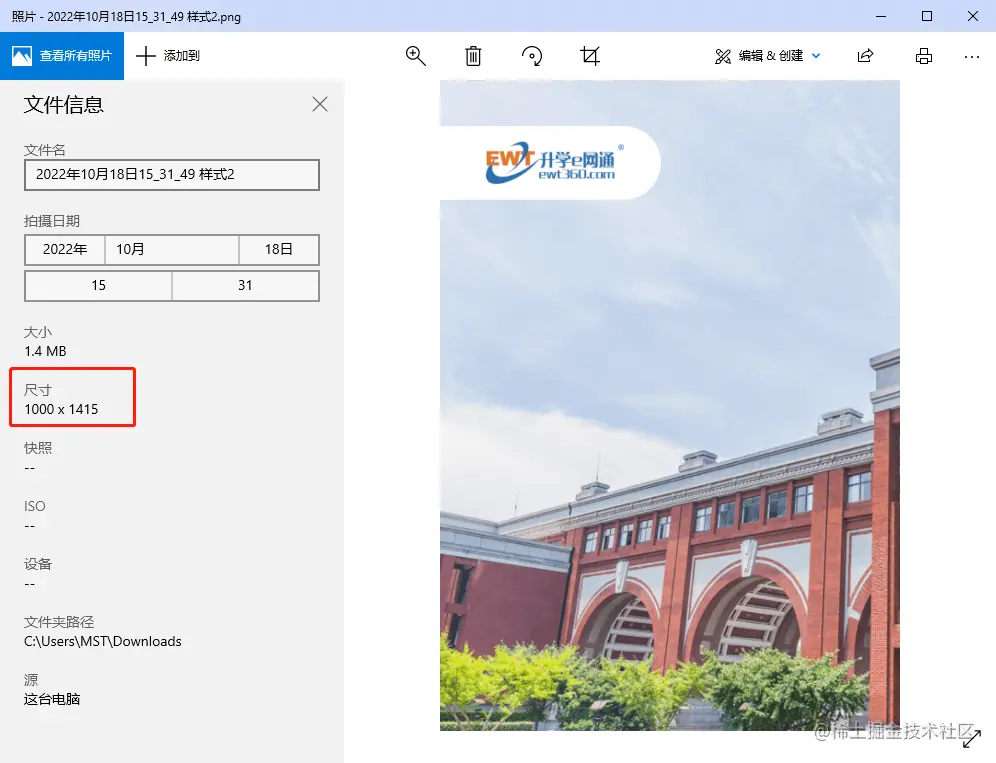Rotate the image using rotate icon

(x=532, y=56)
